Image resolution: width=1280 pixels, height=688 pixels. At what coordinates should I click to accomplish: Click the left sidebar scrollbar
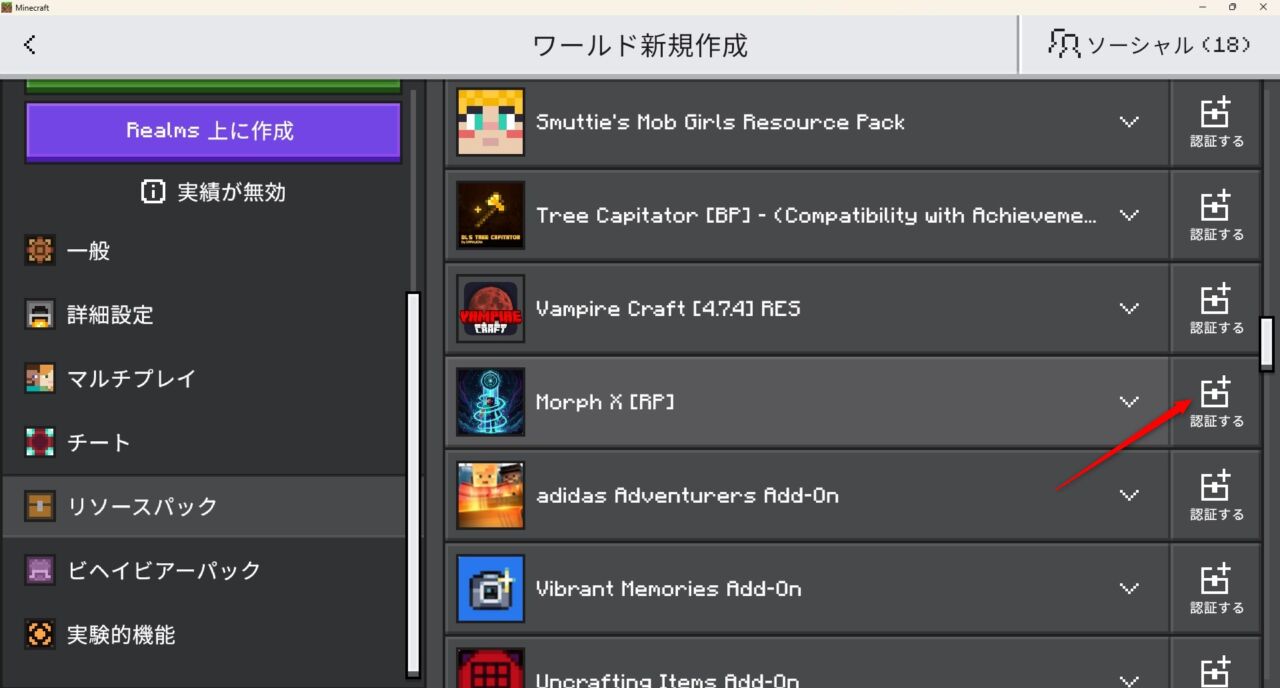click(x=413, y=484)
